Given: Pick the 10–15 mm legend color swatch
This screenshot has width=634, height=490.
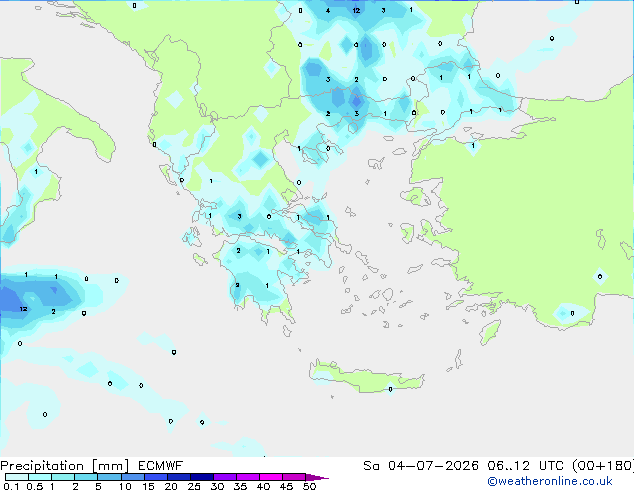Looking at the screenshot, I should coord(132,477).
